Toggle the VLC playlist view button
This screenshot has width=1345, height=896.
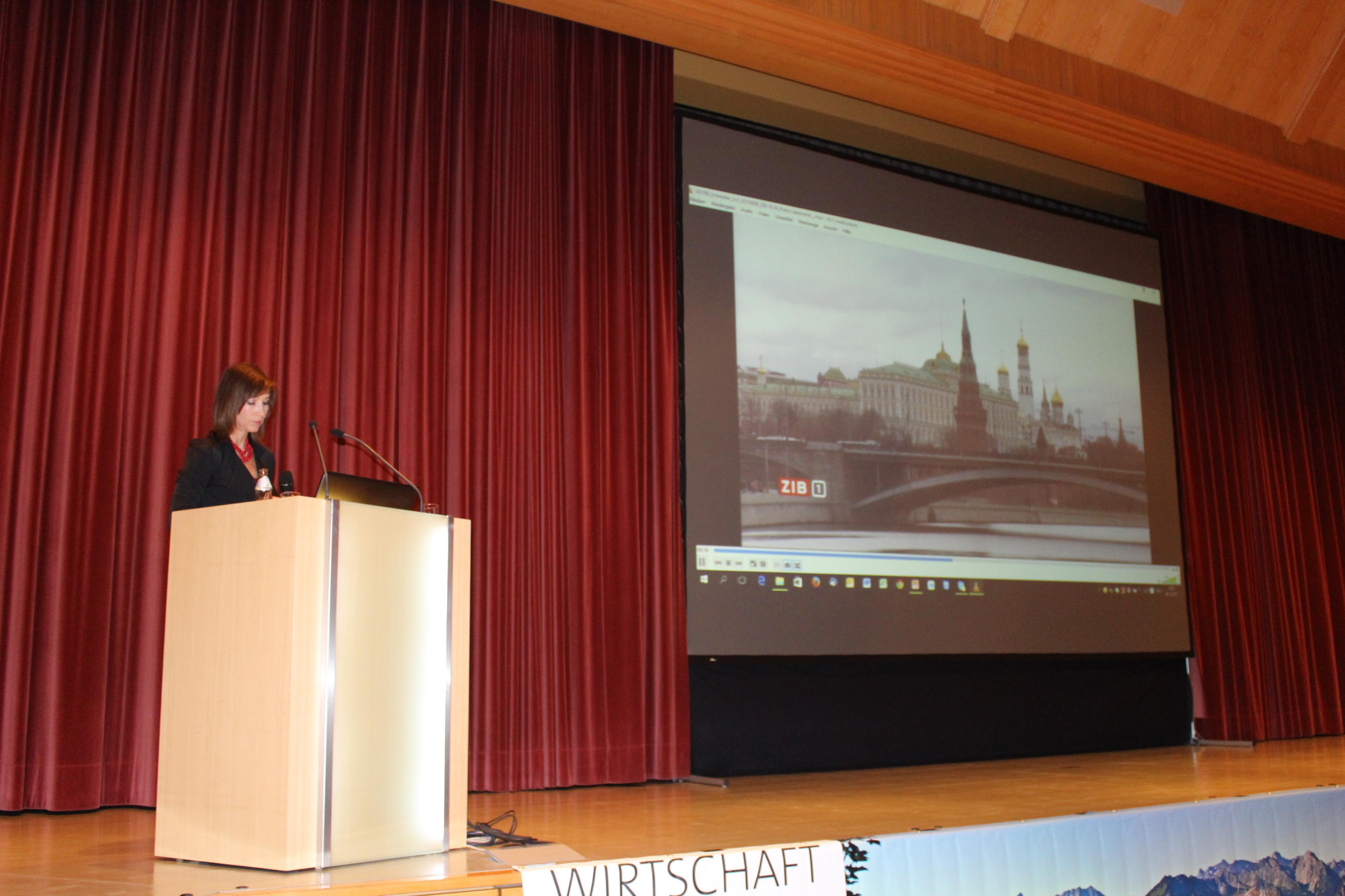pyautogui.click(x=777, y=565)
